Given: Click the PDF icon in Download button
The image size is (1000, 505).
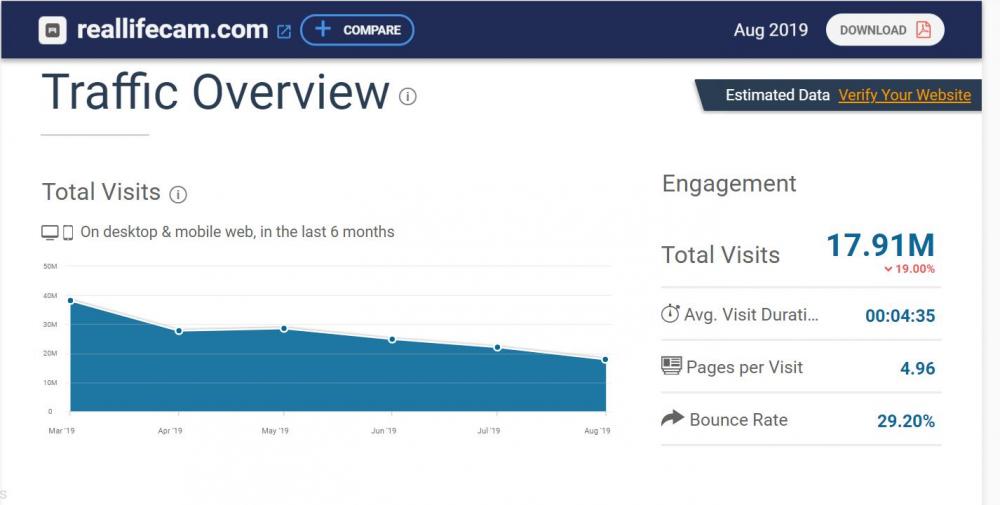Looking at the screenshot, I should click(923, 30).
